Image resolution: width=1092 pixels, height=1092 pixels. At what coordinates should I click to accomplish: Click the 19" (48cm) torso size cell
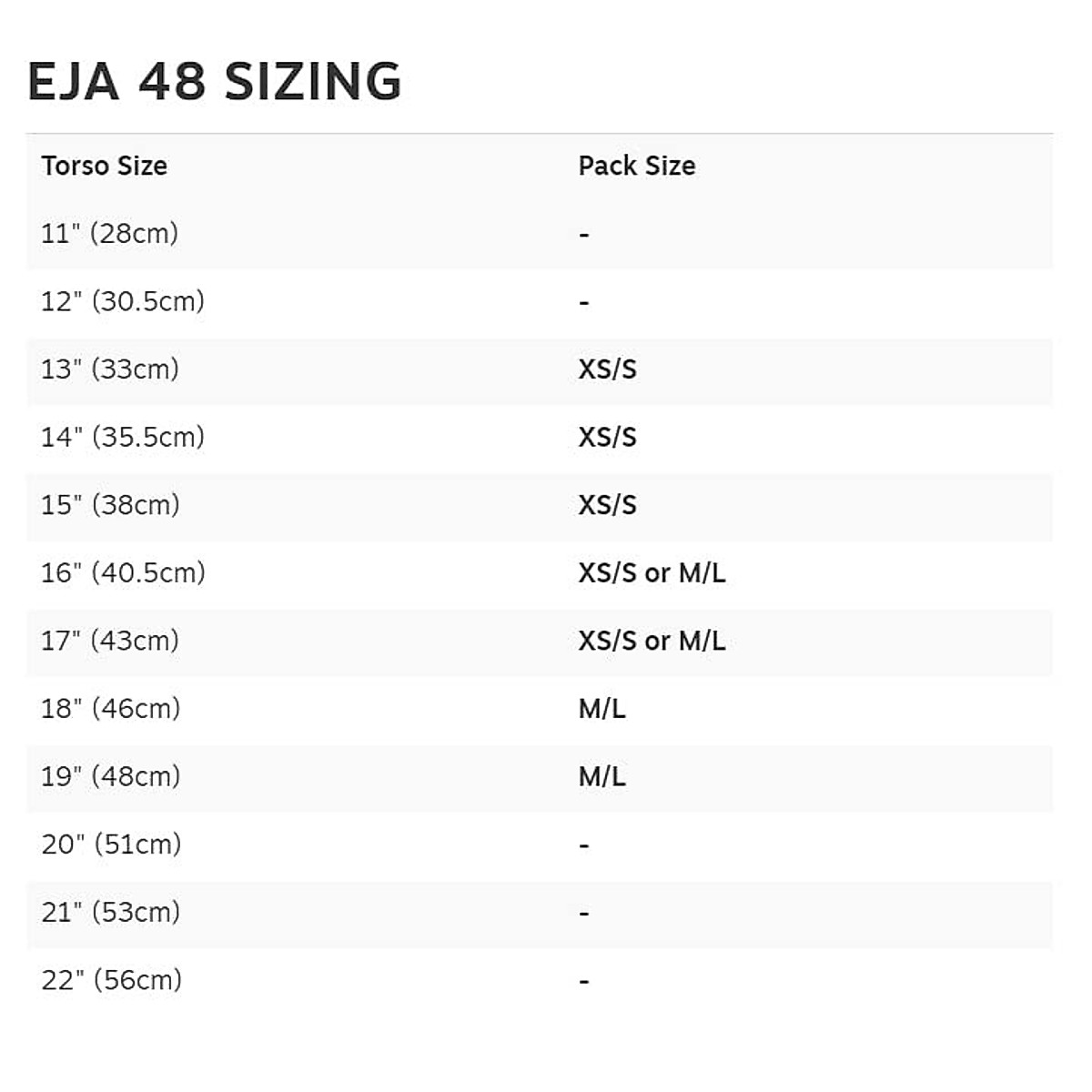click(110, 776)
